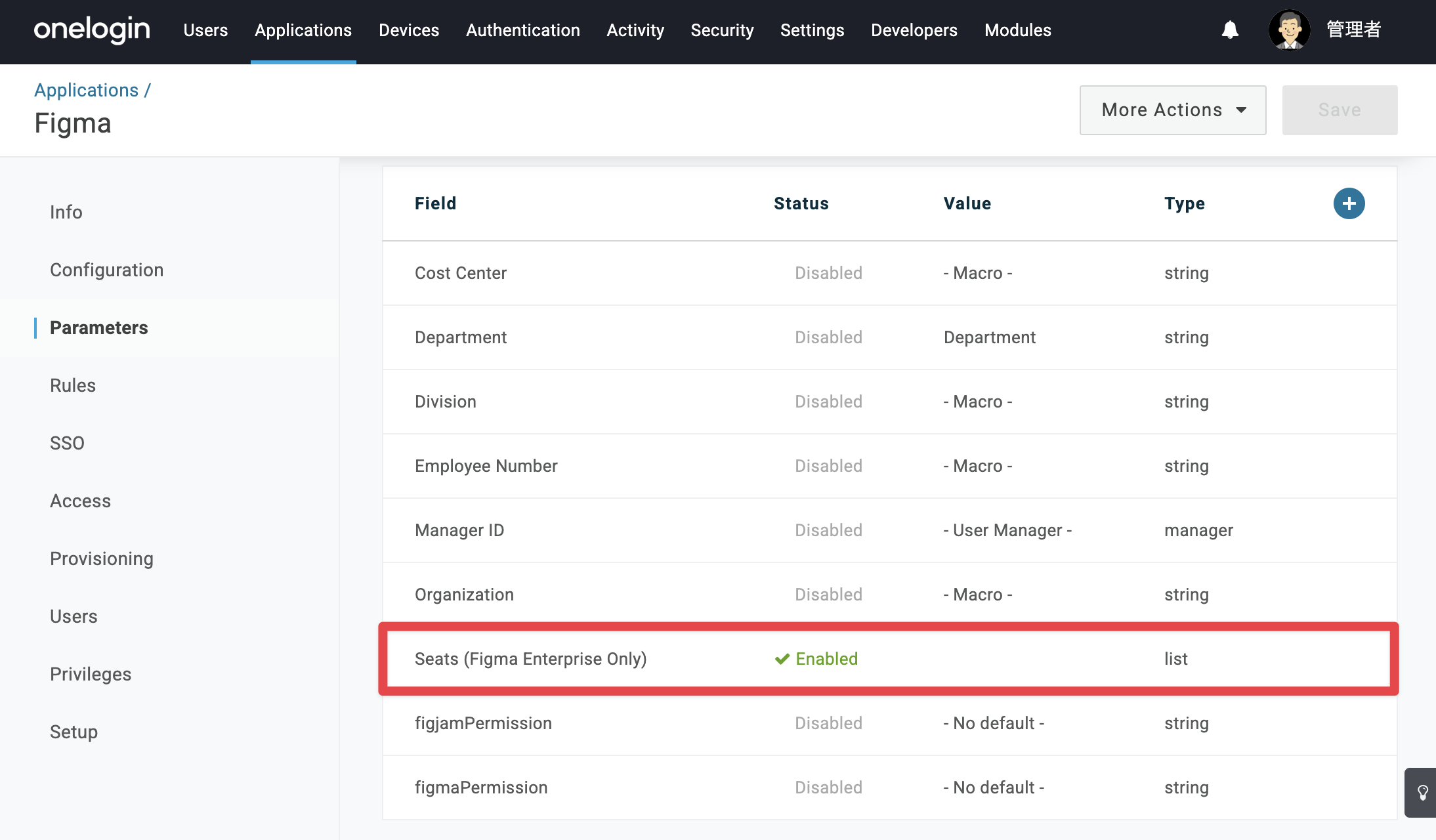This screenshot has height=840, width=1436.
Task: Click the Status column header
Action: [801, 203]
